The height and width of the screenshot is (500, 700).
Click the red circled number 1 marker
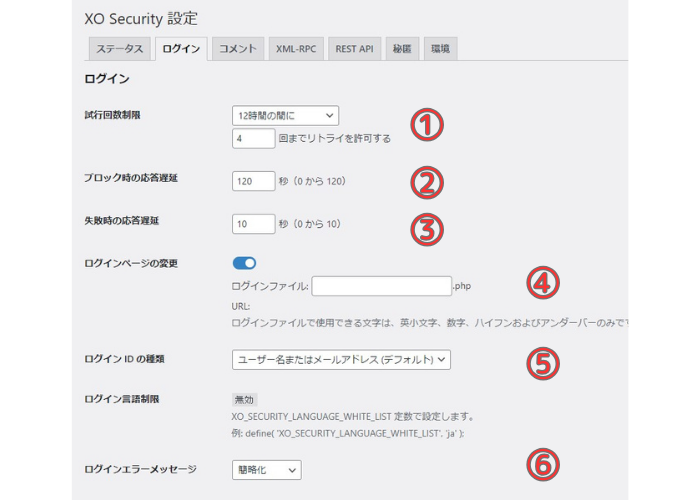pyautogui.click(x=427, y=125)
